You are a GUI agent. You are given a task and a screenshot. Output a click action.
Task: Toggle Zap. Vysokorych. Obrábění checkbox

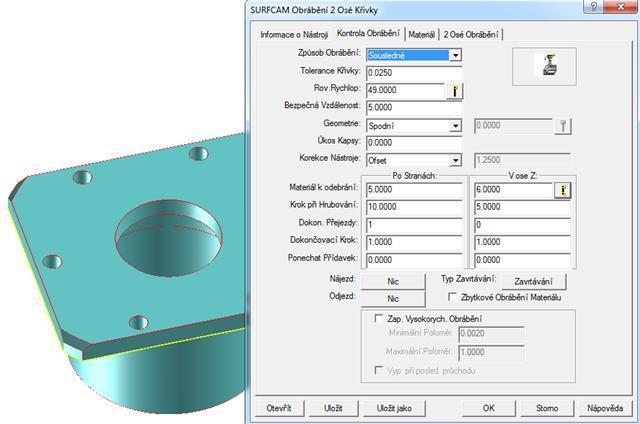click(x=379, y=318)
